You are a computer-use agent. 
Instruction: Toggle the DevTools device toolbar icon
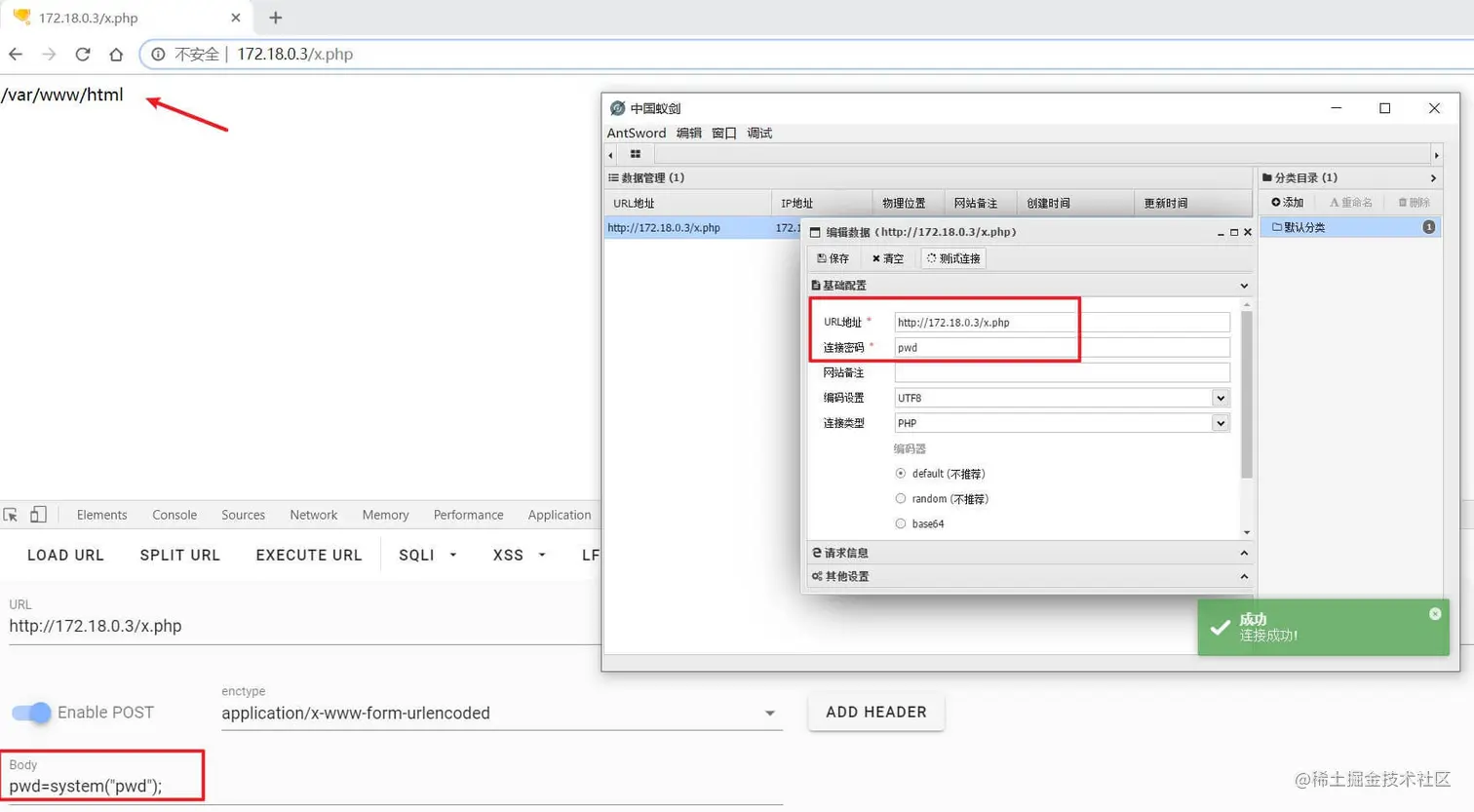point(38,515)
